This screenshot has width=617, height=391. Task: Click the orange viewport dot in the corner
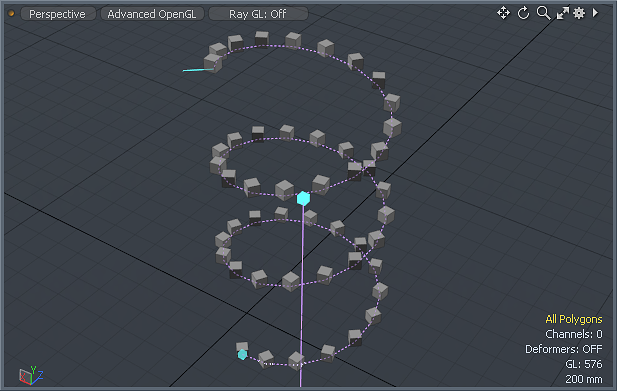(x=11, y=13)
